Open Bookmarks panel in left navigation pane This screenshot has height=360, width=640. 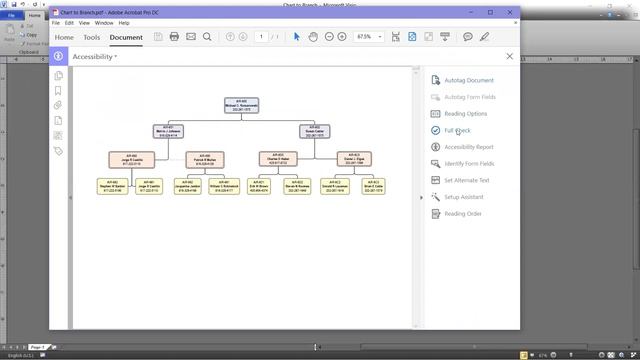coord(58,91)
